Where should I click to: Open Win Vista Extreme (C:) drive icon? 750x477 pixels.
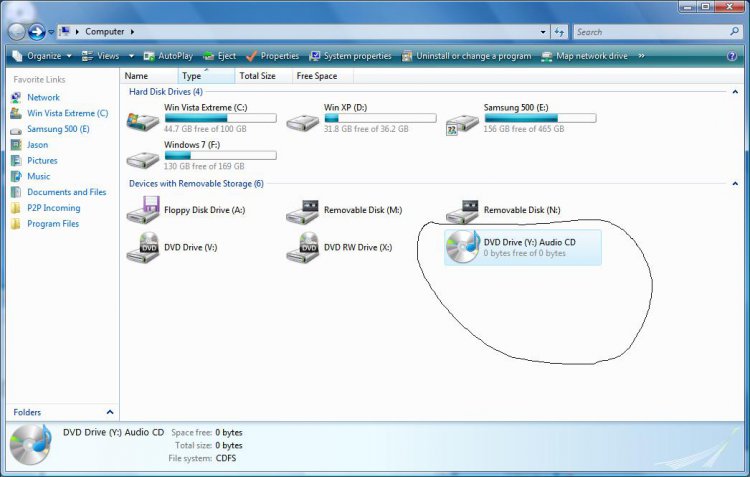pyautogui.click(x=143, y=121)
